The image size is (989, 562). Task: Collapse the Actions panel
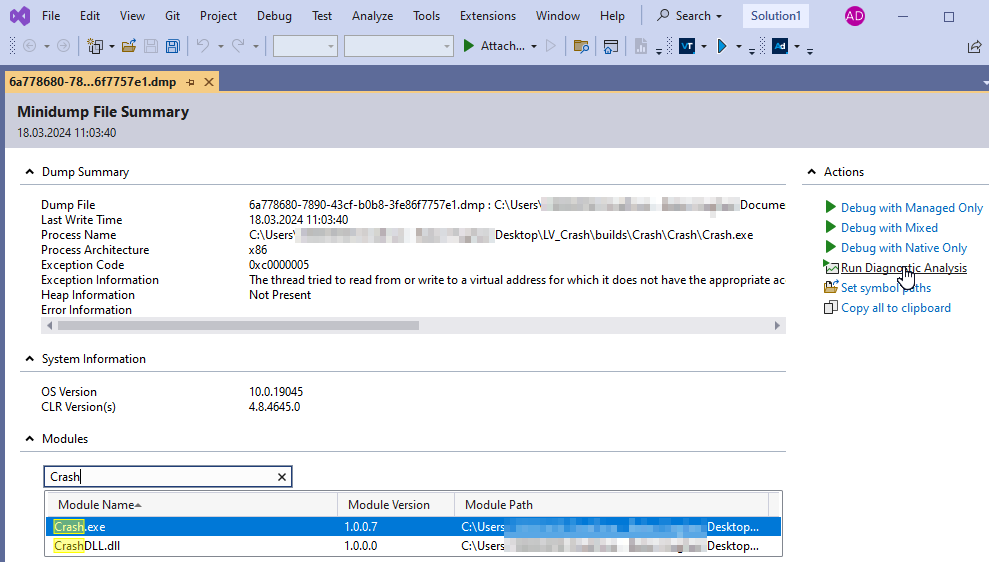pos(810,172)
